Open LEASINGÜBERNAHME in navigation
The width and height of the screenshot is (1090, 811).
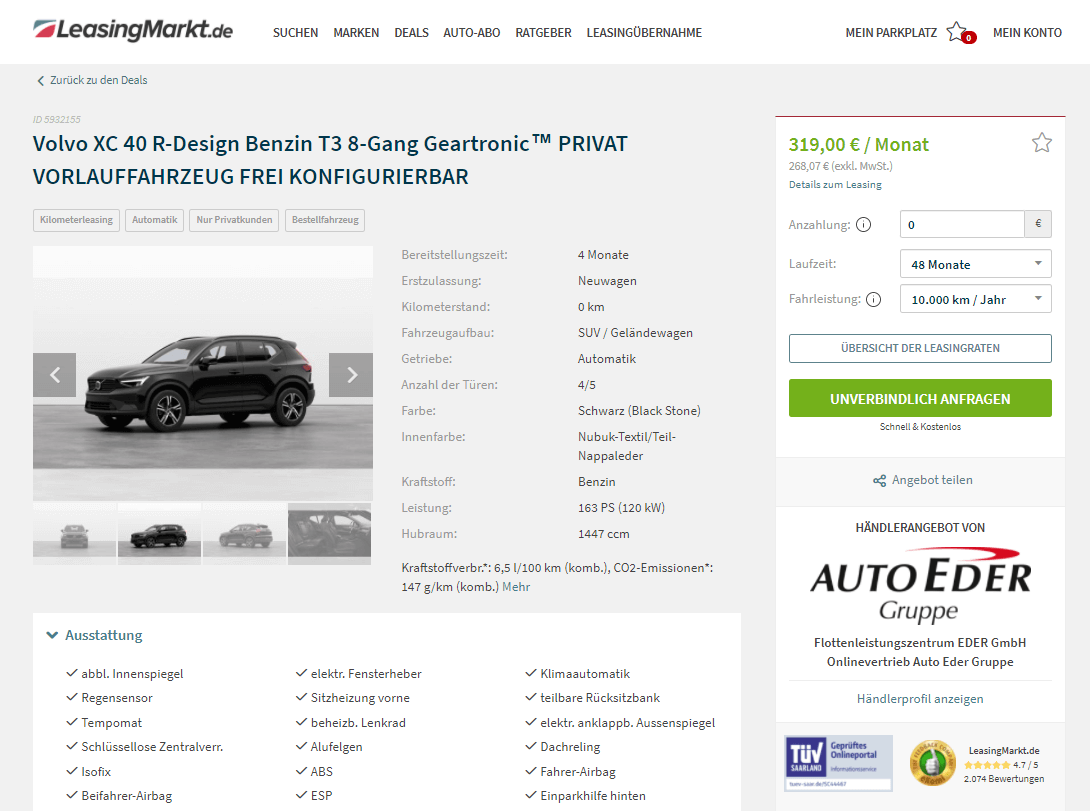pyautogui.click(x=644, y=33)
